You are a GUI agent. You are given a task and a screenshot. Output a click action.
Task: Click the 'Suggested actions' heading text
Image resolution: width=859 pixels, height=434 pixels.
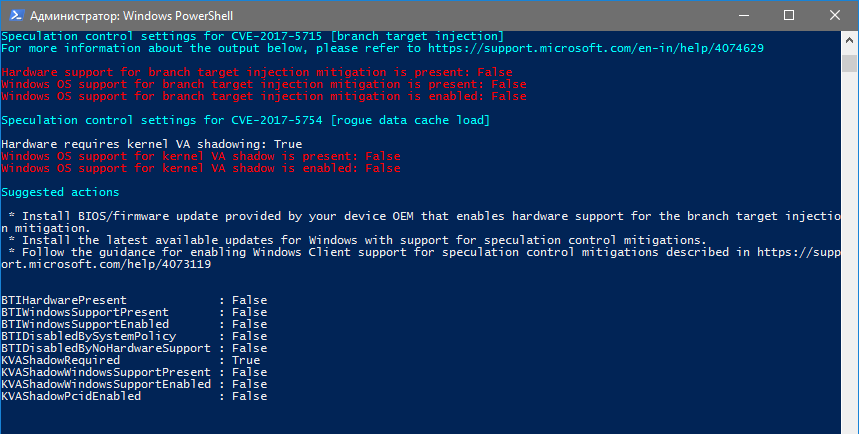[x=60, y=192]
